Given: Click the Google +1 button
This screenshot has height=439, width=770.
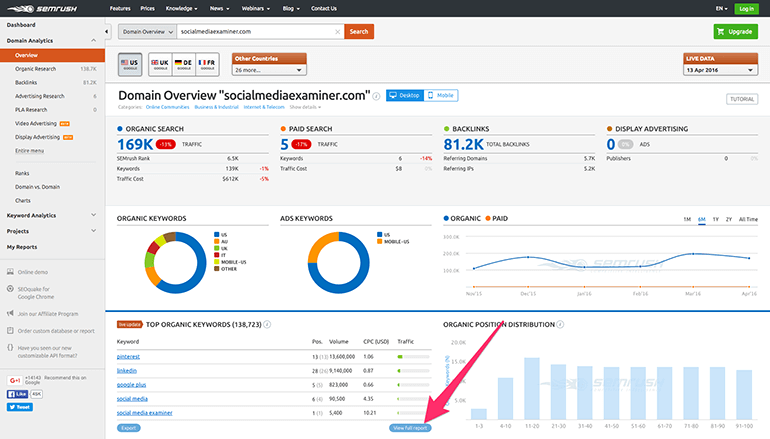Looking at the screenshot, I should pos(14,380).
